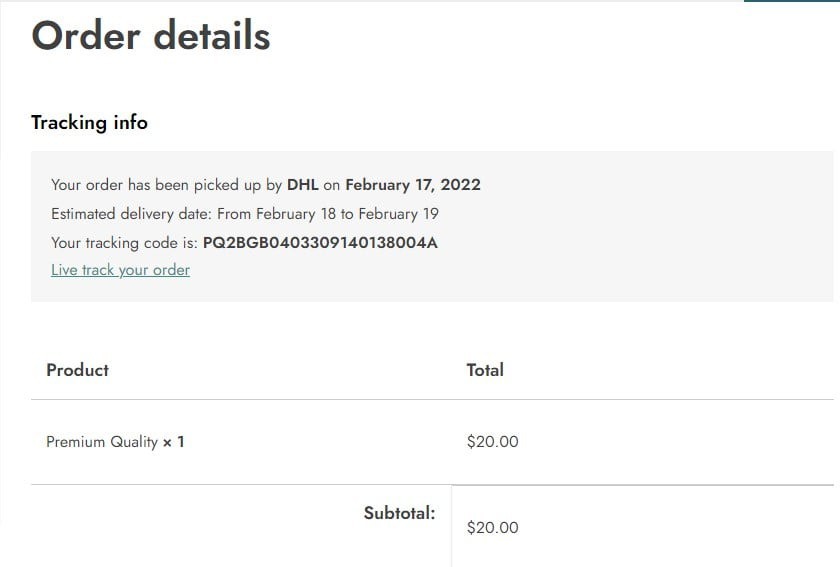Click the $20.00 price in Premium Quality row

[492, 442]
